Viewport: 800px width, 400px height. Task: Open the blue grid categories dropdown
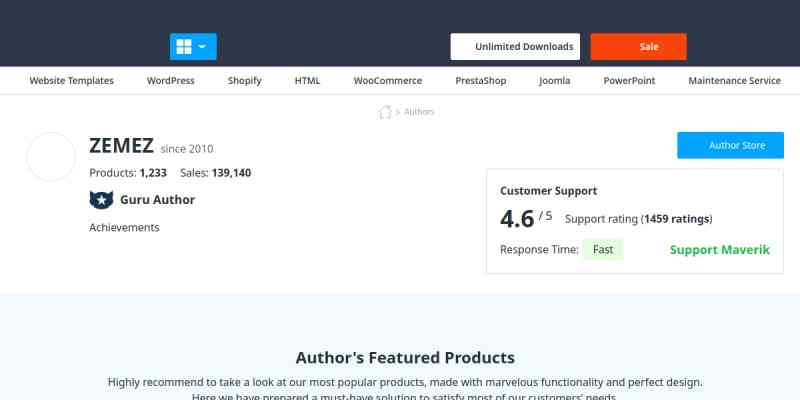point(193,47)
